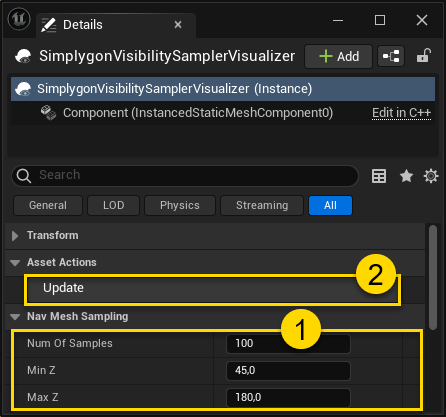The image size is (446, 417).
Task: Filter by the Streaming category
Action: 262,205
